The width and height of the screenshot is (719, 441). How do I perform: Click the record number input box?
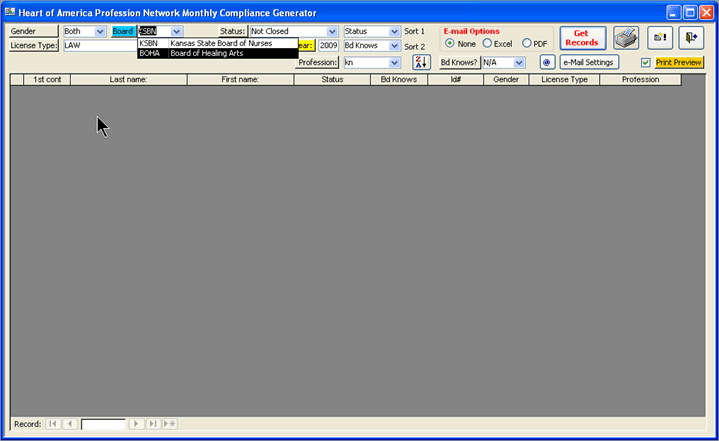tap(103, 424)
